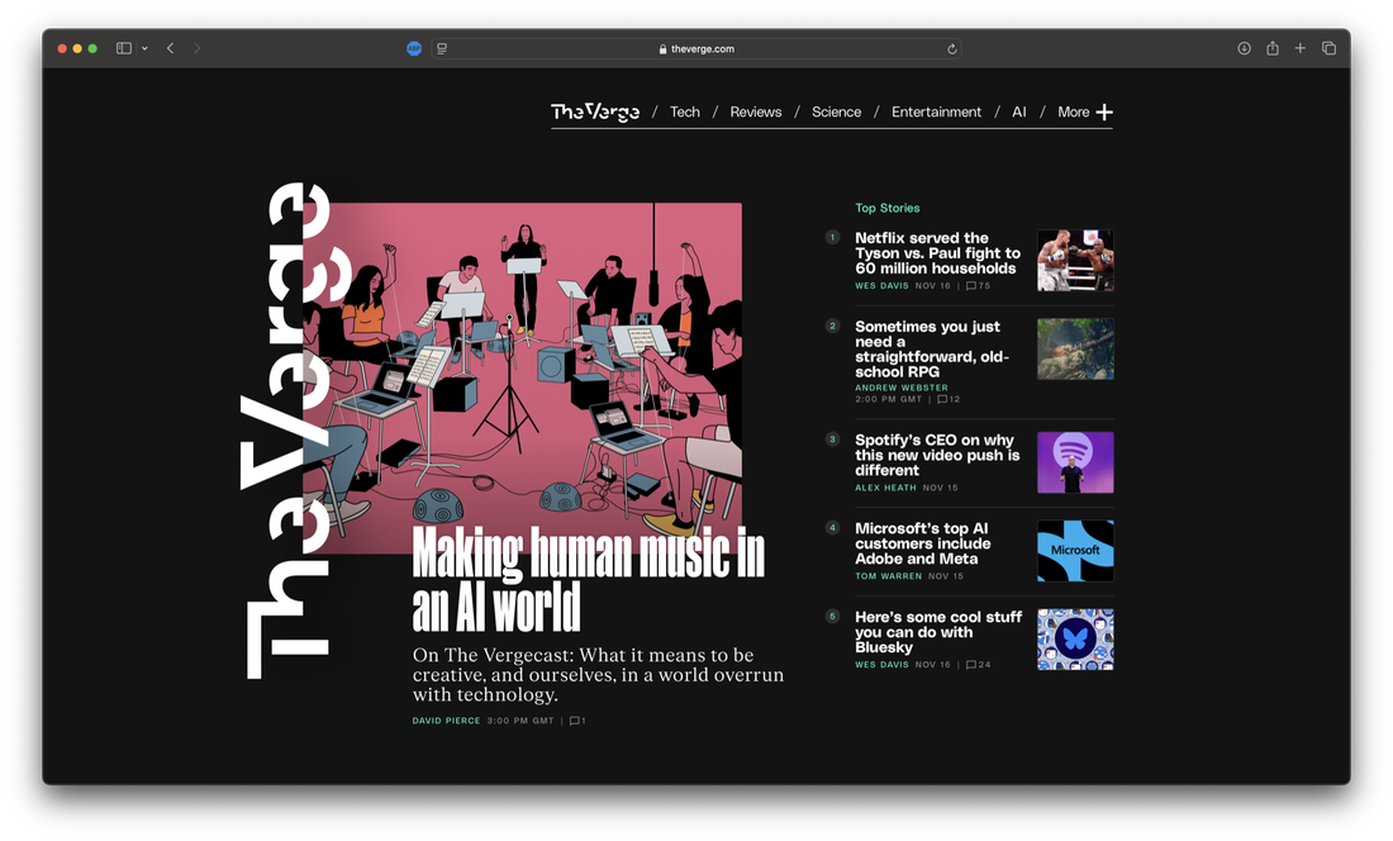Show Safari downloads icon
1393x841 pixels.
tap(1244, 48)
